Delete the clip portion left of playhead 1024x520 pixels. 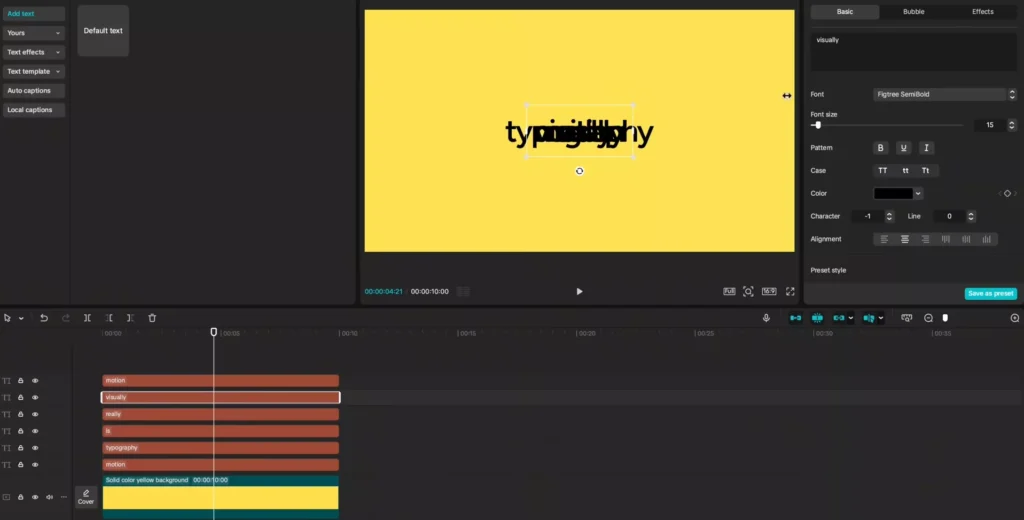pyautogui.click(x=109, y=318)
